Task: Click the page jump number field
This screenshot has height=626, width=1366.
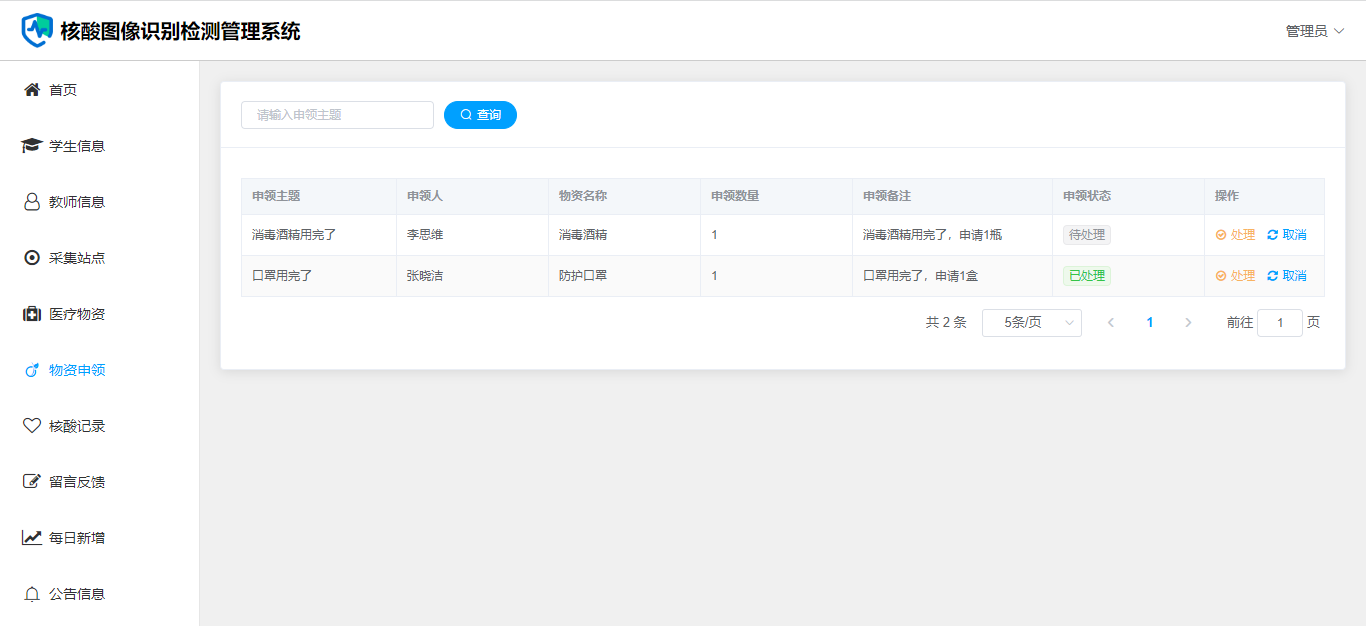Action: (1279, 323)
